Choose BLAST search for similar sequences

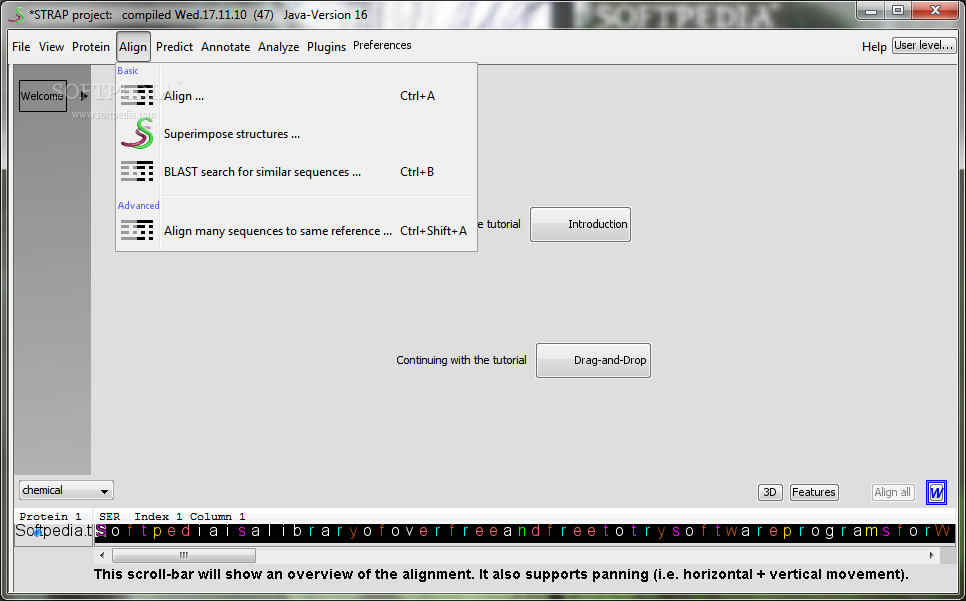[296, 172]
